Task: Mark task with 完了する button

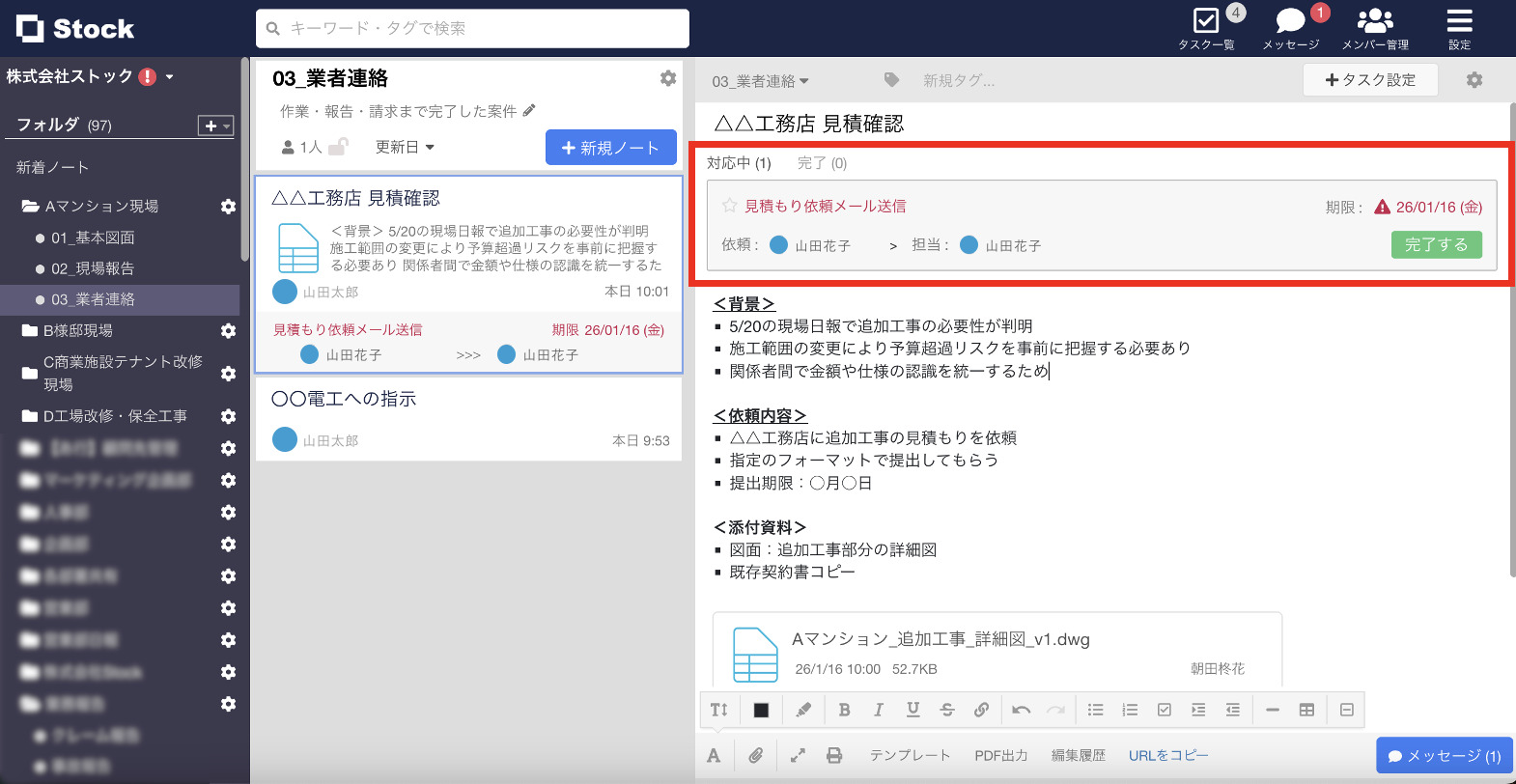Action: tap(1437, 245)
